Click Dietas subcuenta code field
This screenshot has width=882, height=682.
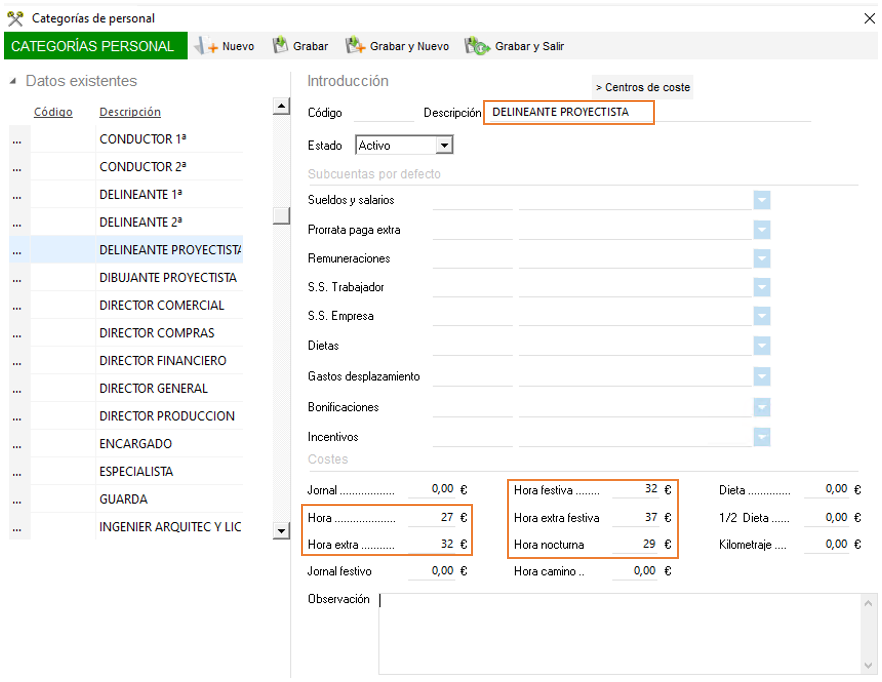[x=472, y=346]
